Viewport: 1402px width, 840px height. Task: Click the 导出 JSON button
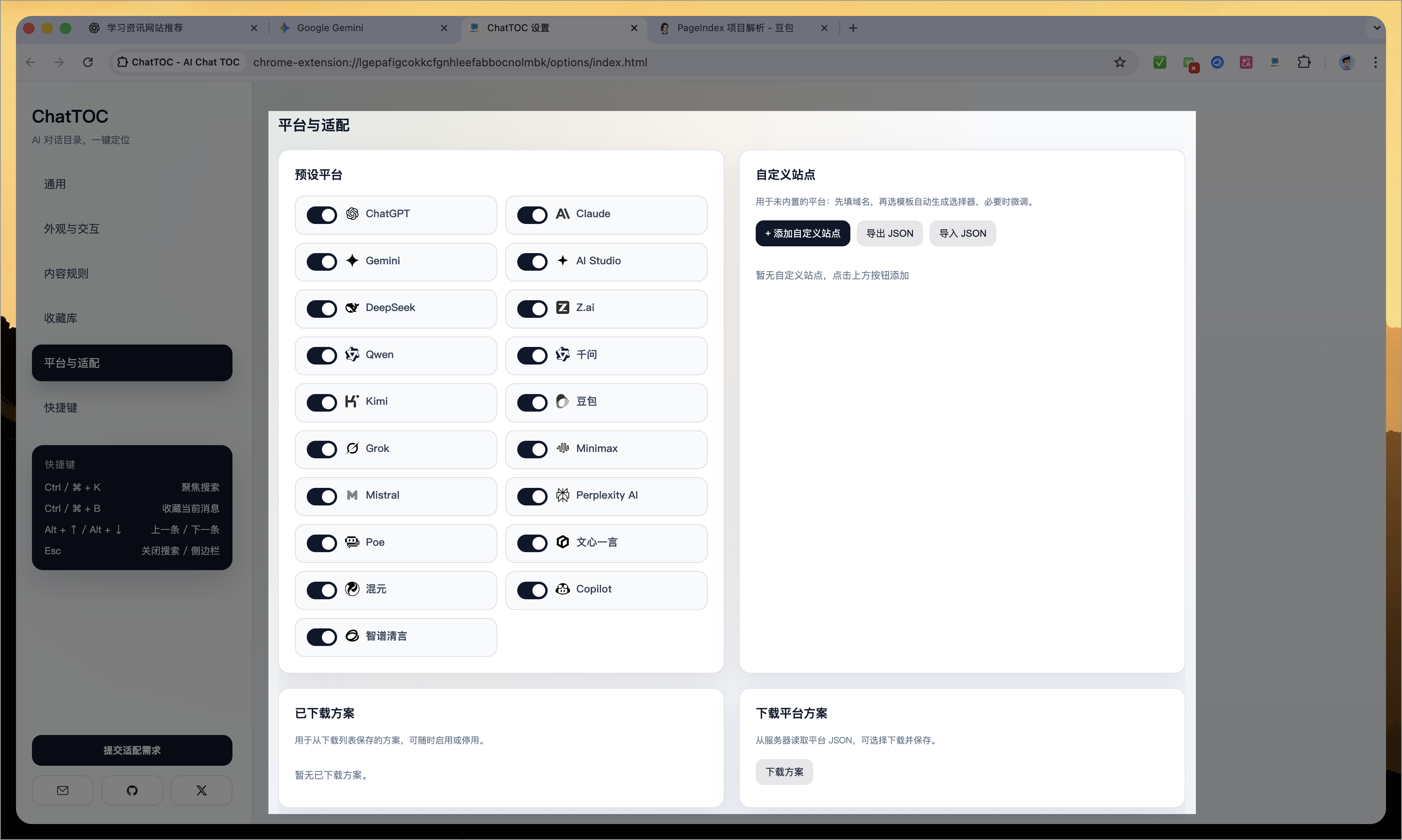point(889,233)
